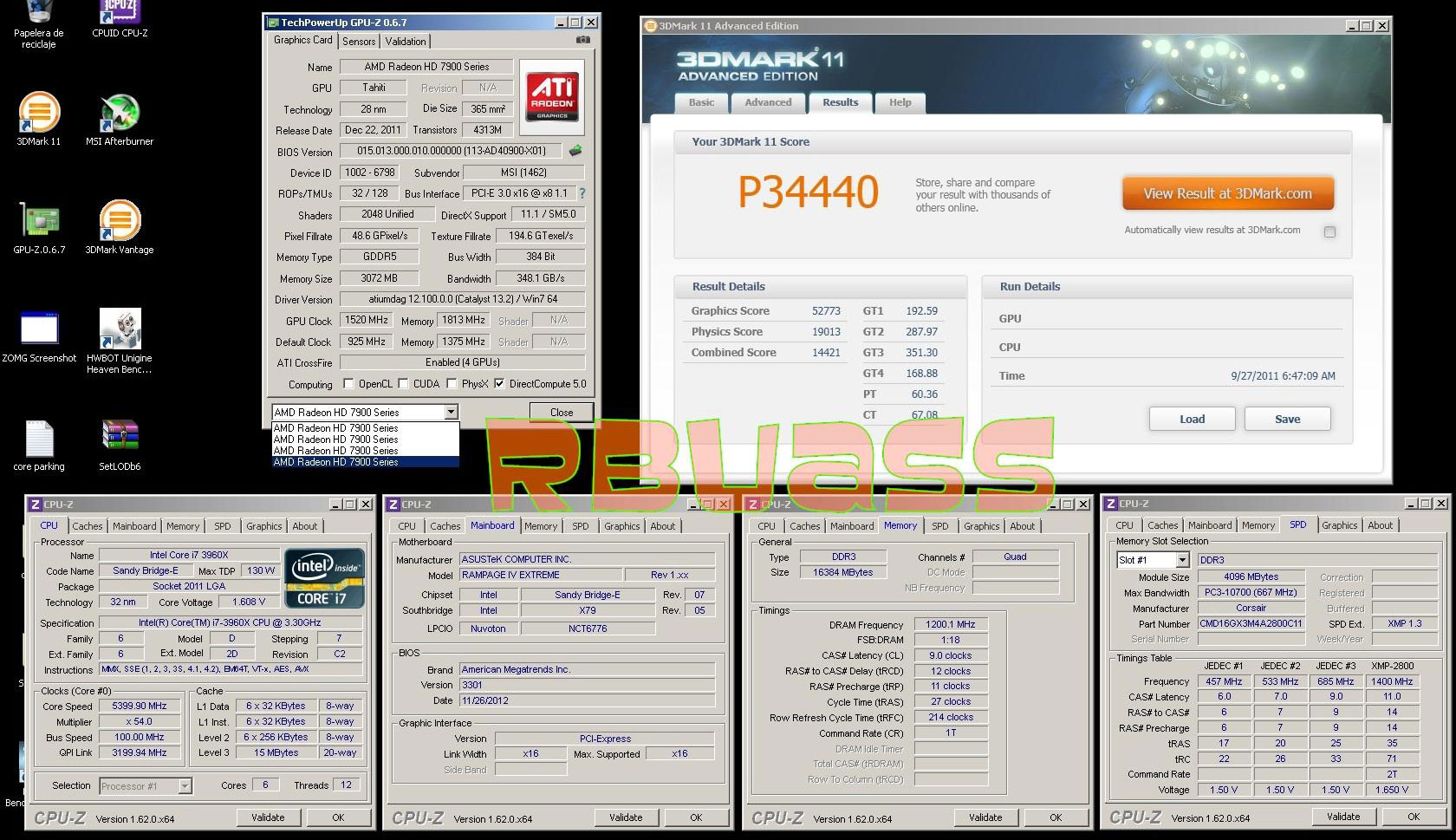The image size is (1456, 840).
Task: Click View Result at 3DMark.com button
Action: [1227, 193]
